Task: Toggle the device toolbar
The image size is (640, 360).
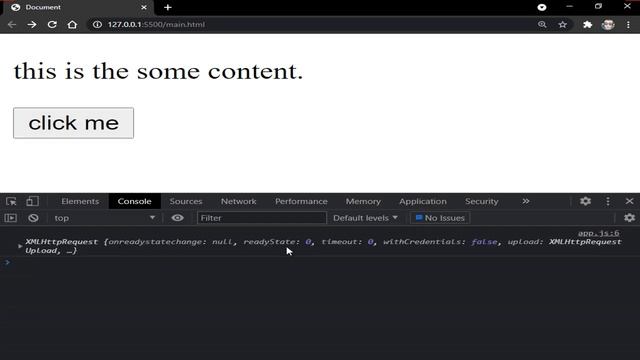Action: coord(32,201)
